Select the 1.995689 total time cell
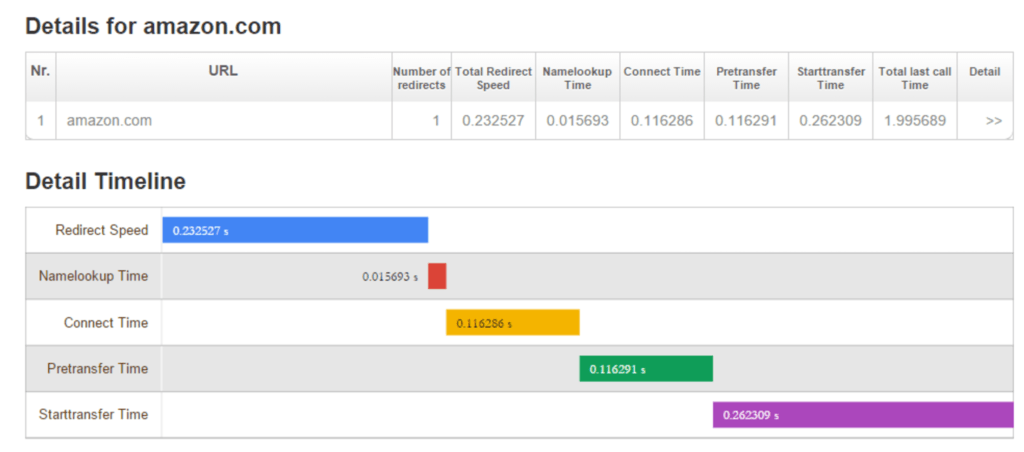 915,121
